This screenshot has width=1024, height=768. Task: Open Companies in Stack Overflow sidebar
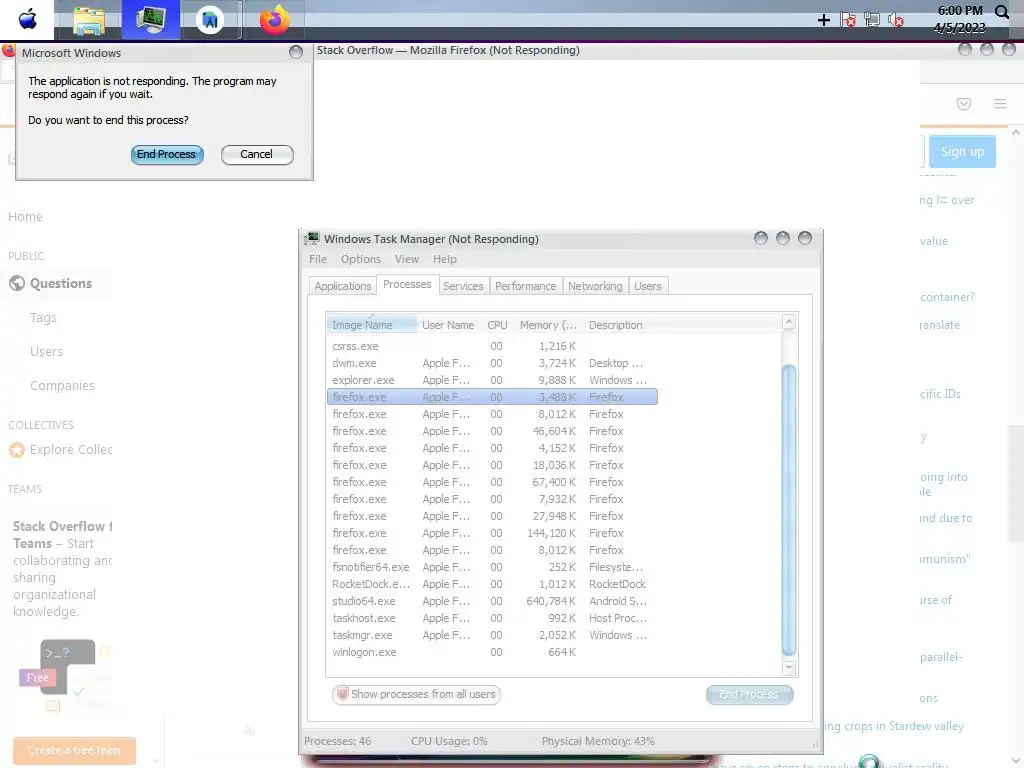62,386
